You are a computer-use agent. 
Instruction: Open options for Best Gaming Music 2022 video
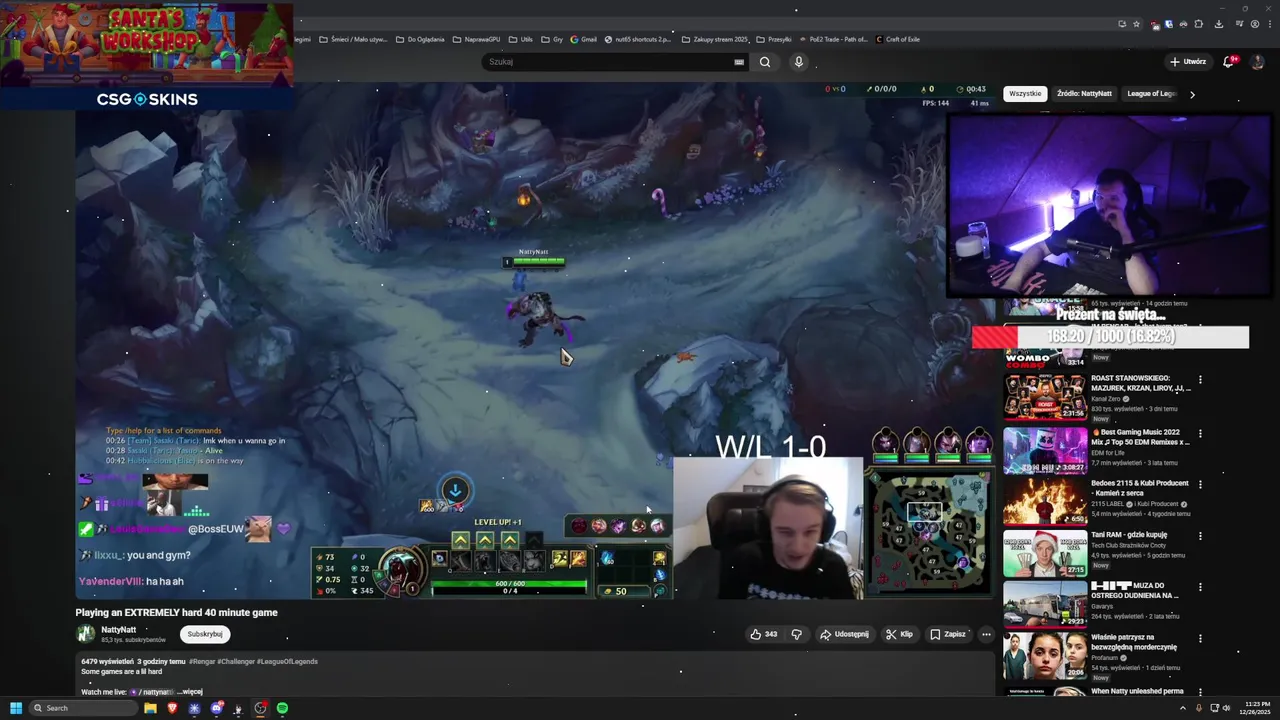pos(1200,434)
